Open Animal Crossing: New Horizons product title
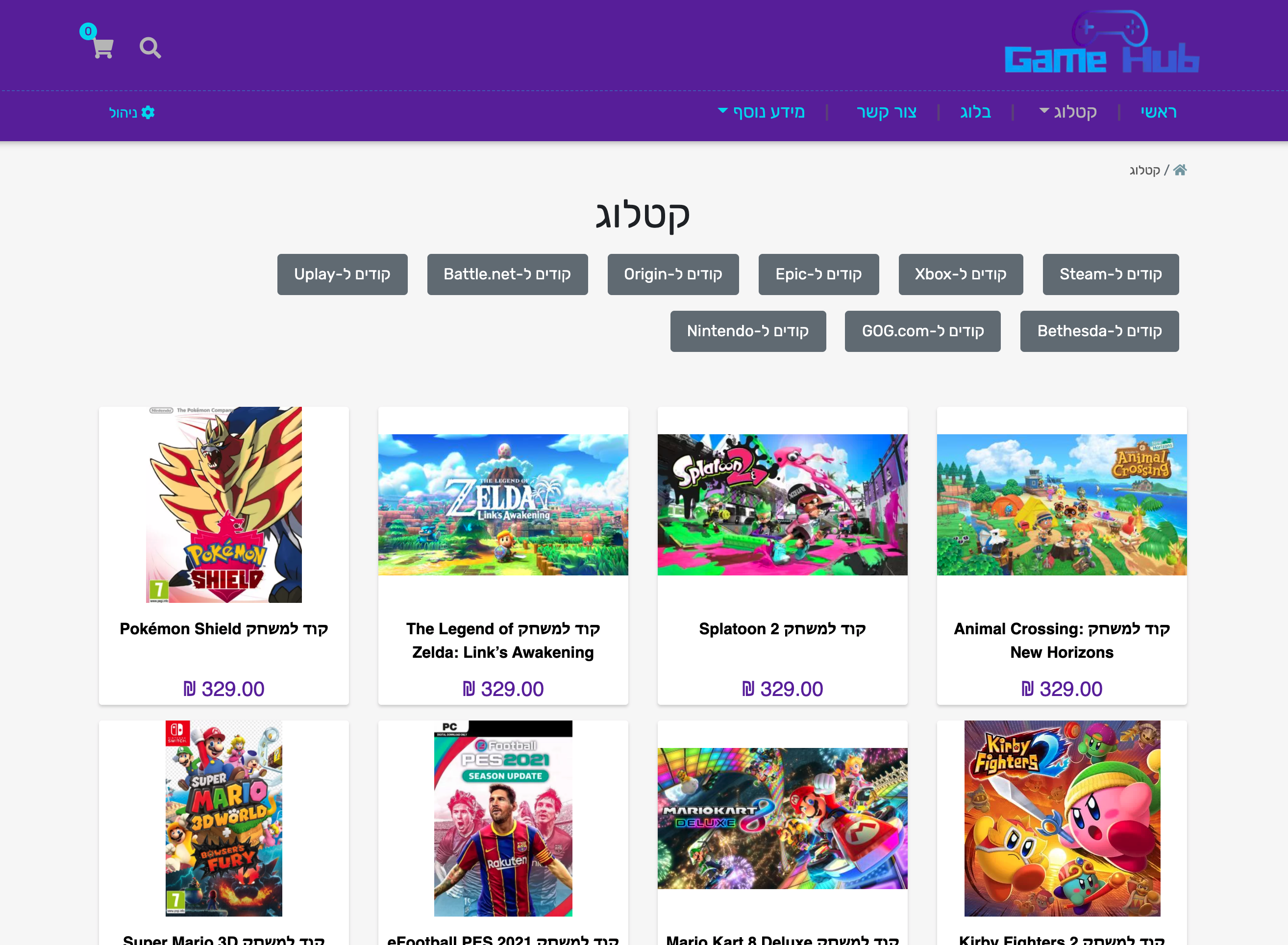 coord(1062,640)
